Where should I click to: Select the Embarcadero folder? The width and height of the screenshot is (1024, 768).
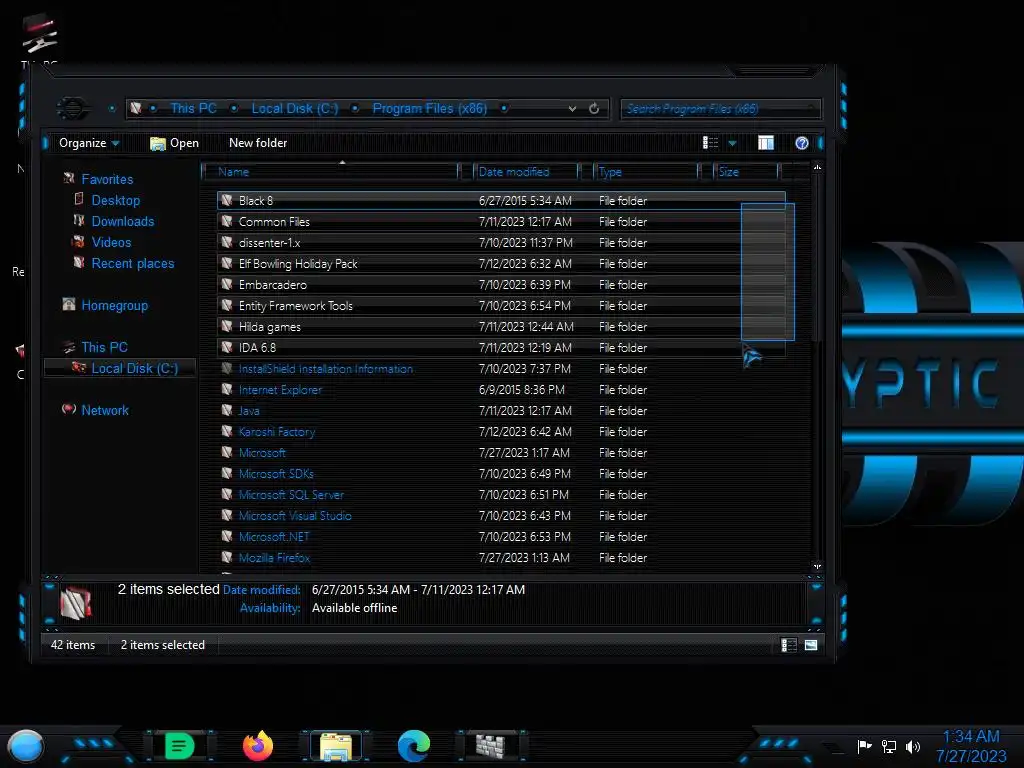coord(501,284)
